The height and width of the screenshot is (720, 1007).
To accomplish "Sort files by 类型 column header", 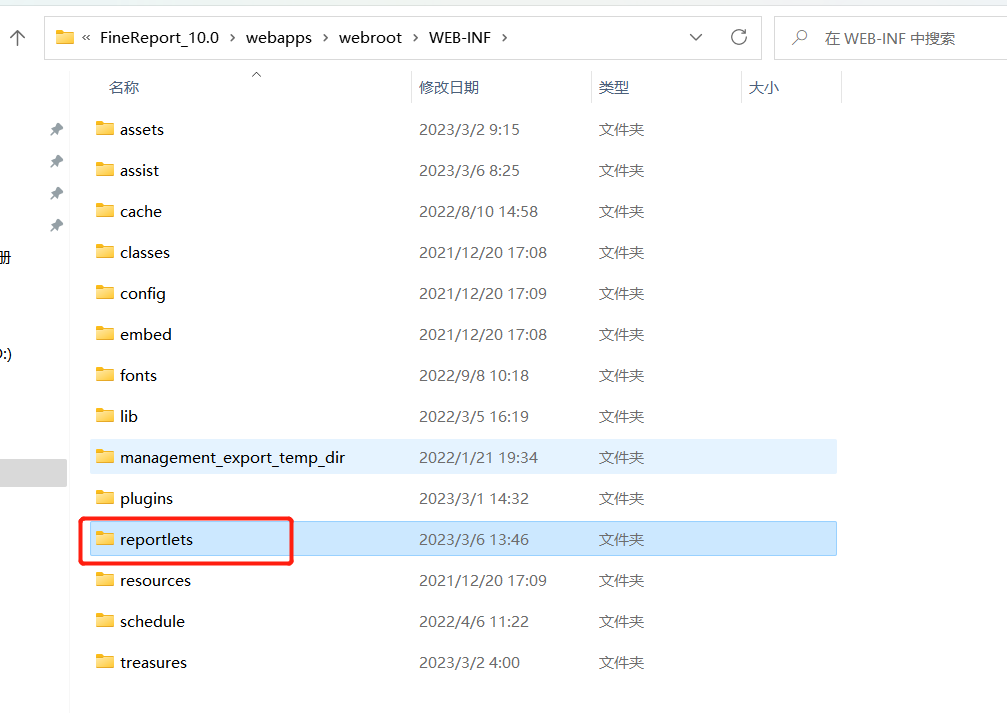I will click(614, 87).
